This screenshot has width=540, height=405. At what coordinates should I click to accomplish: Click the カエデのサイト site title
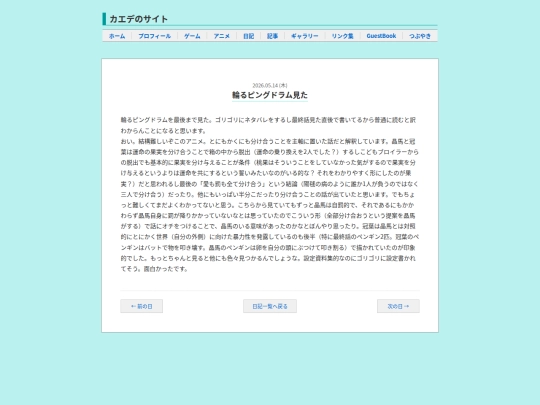click(x=138, y=19)
